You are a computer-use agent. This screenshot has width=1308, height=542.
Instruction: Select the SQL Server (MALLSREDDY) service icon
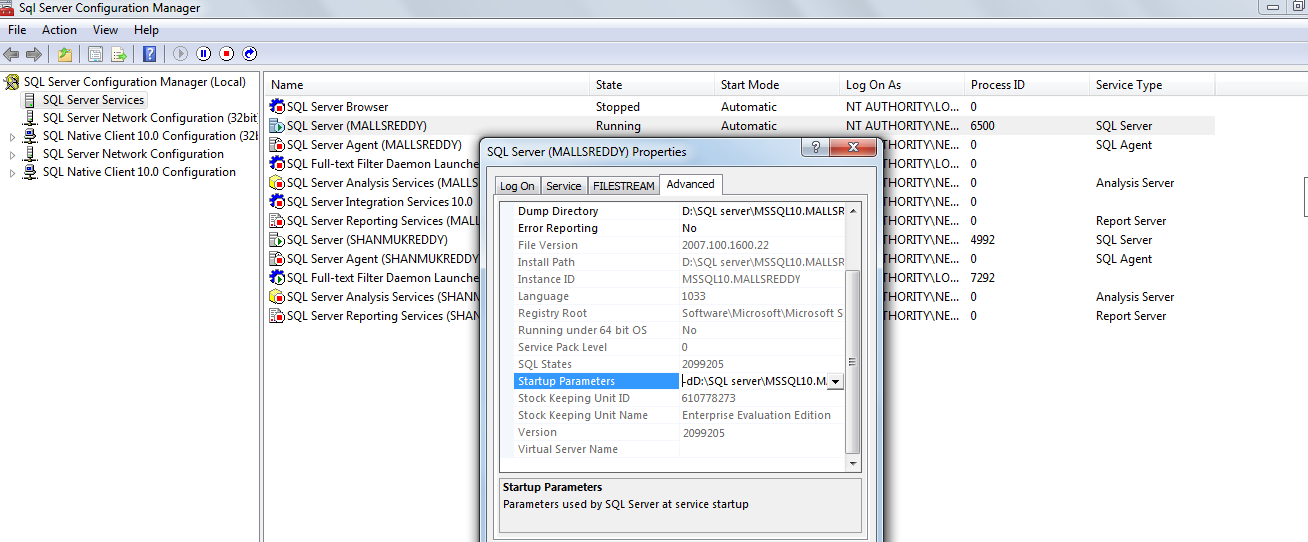(x=277, y=126)
